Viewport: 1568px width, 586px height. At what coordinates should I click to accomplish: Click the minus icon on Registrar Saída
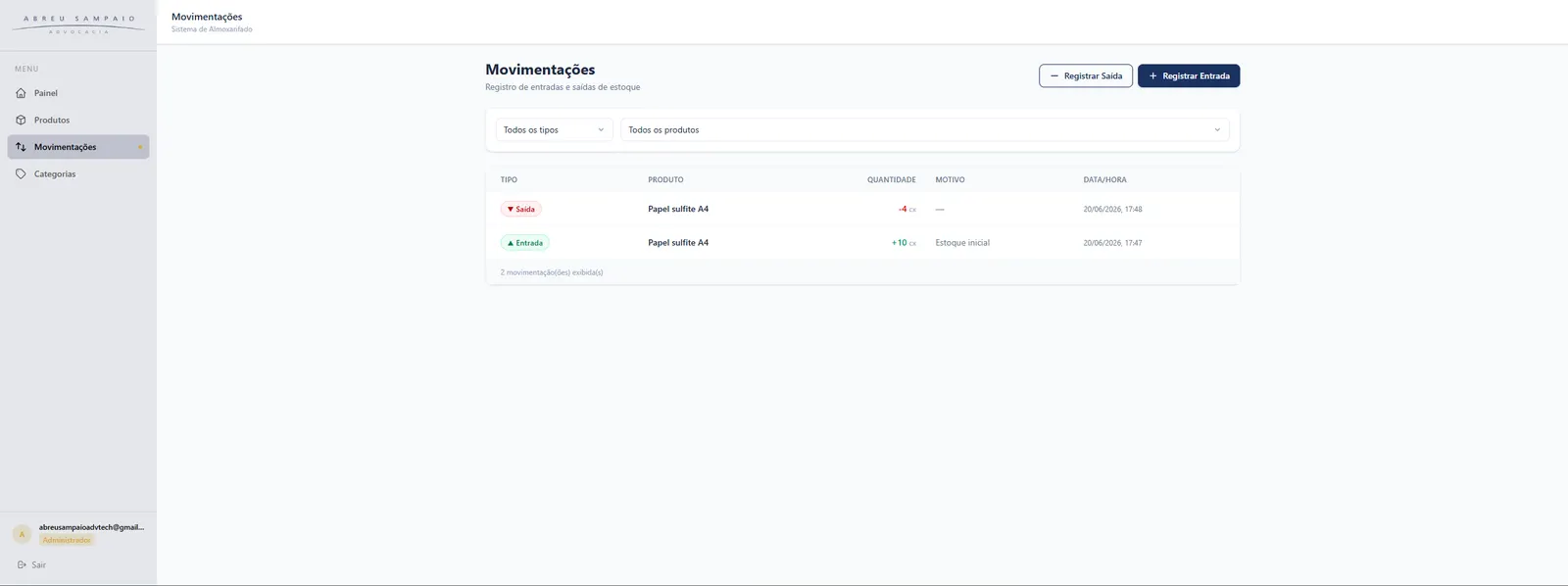coord(1054,75)
